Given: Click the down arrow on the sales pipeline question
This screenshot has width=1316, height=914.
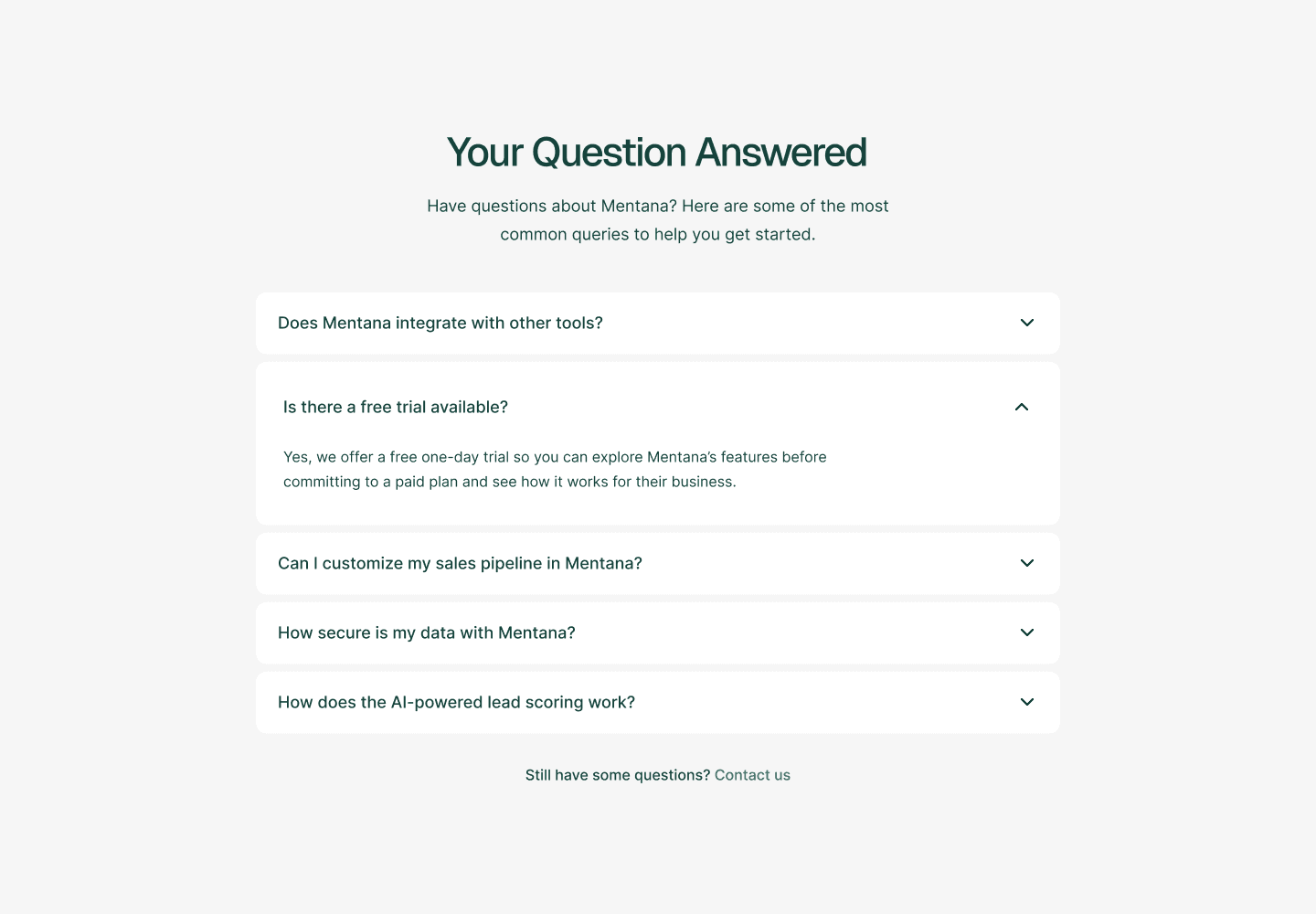Looking at the screenshot, I should (x=1026, y=563).
